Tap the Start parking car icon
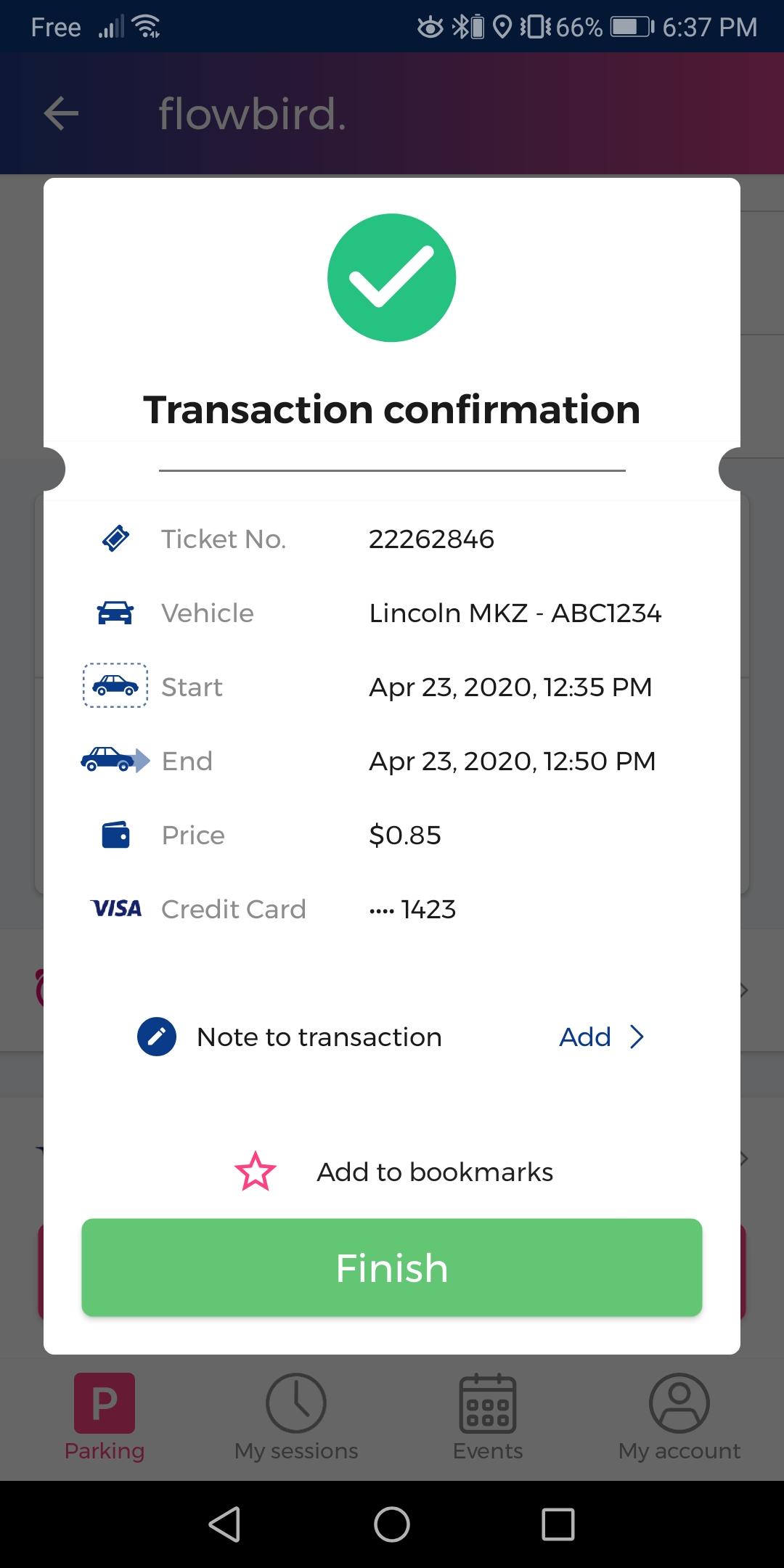This screenshot has width=784, height=1568. click(115, 685)
